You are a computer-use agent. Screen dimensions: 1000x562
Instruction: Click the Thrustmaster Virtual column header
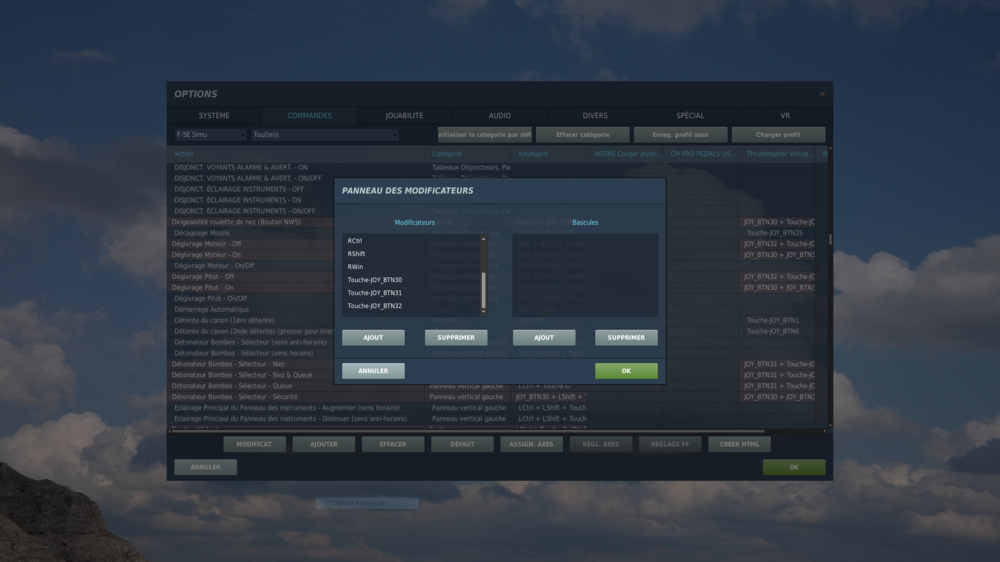tap(779, 154)
